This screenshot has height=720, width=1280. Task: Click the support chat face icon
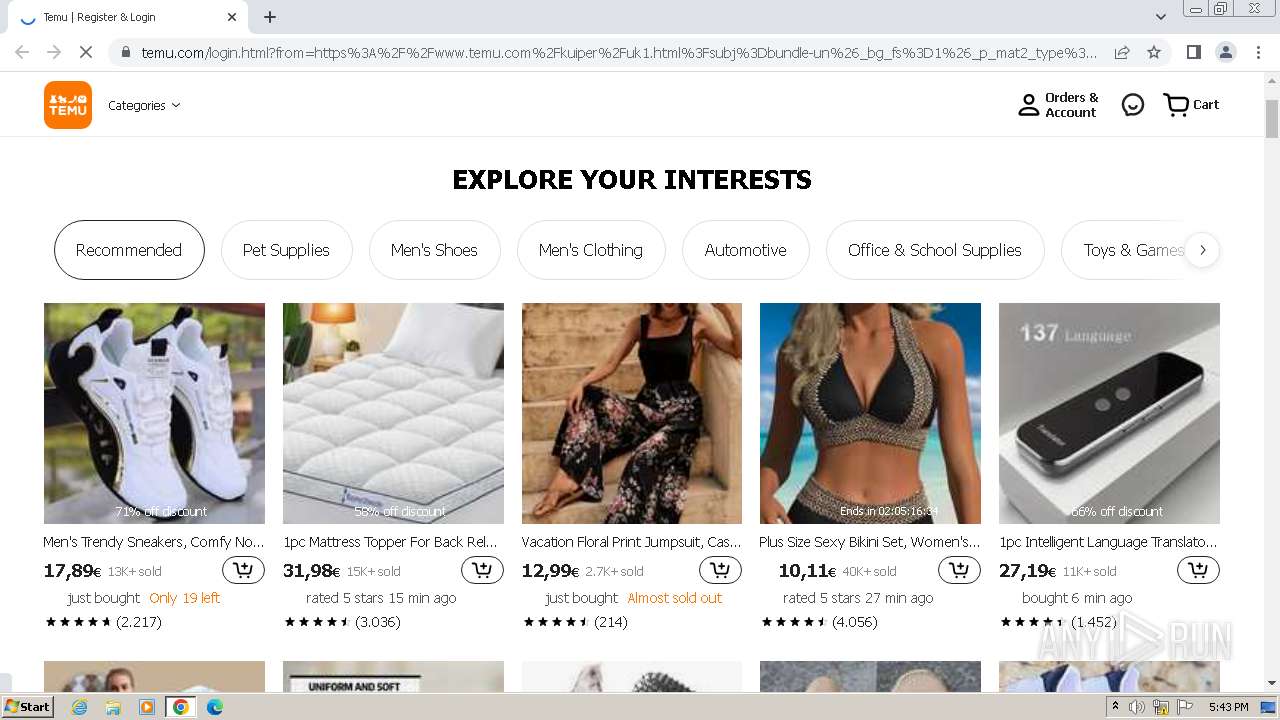1132,105
